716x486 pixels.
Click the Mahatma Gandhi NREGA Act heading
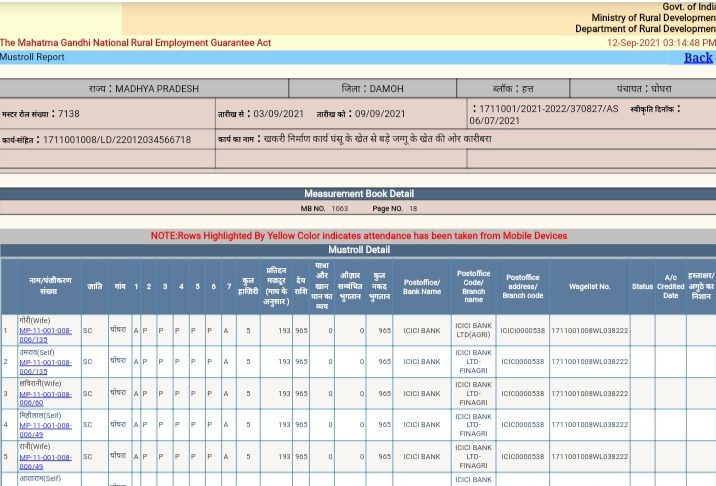[x=135, y=43]
